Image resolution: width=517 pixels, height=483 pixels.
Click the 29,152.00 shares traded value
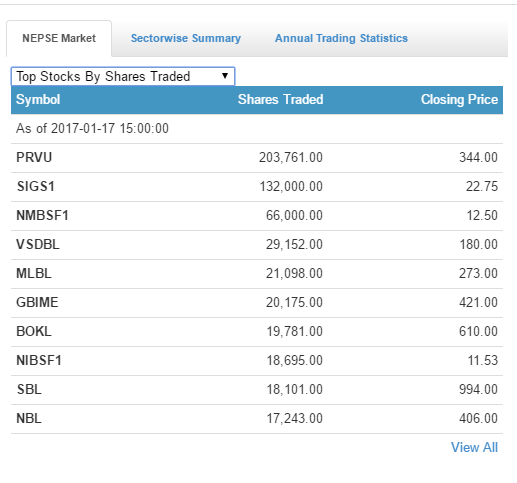[294, 244]
